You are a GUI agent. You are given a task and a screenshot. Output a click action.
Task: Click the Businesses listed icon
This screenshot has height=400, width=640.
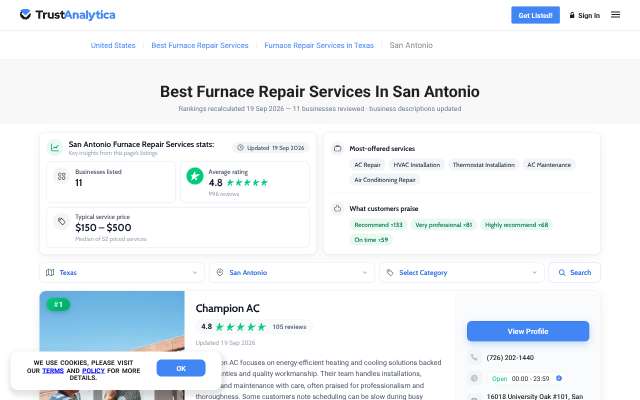coord(62,176)
